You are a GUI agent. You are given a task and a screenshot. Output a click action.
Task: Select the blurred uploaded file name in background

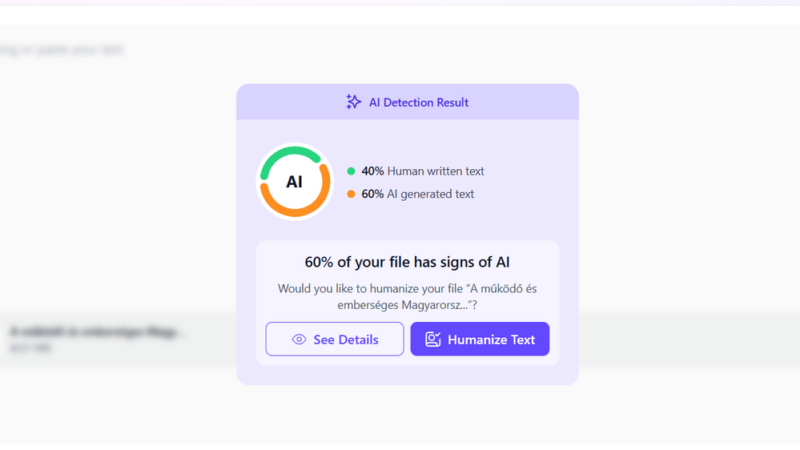point(97,331)
